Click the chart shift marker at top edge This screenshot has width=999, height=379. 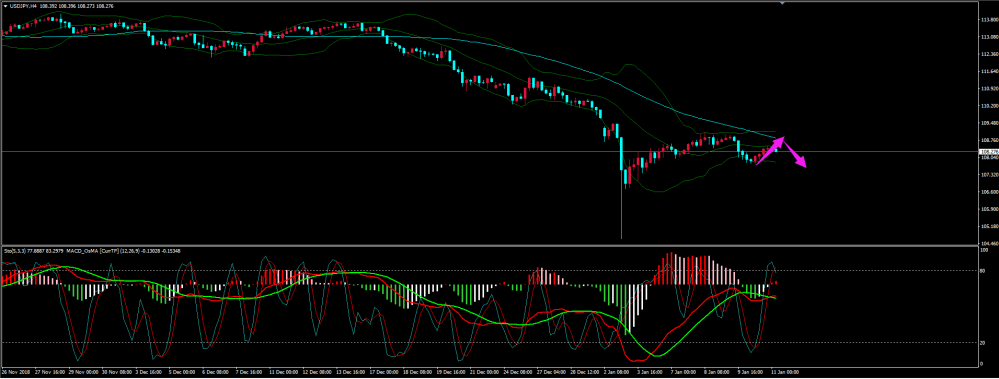[x=782, y=3]
